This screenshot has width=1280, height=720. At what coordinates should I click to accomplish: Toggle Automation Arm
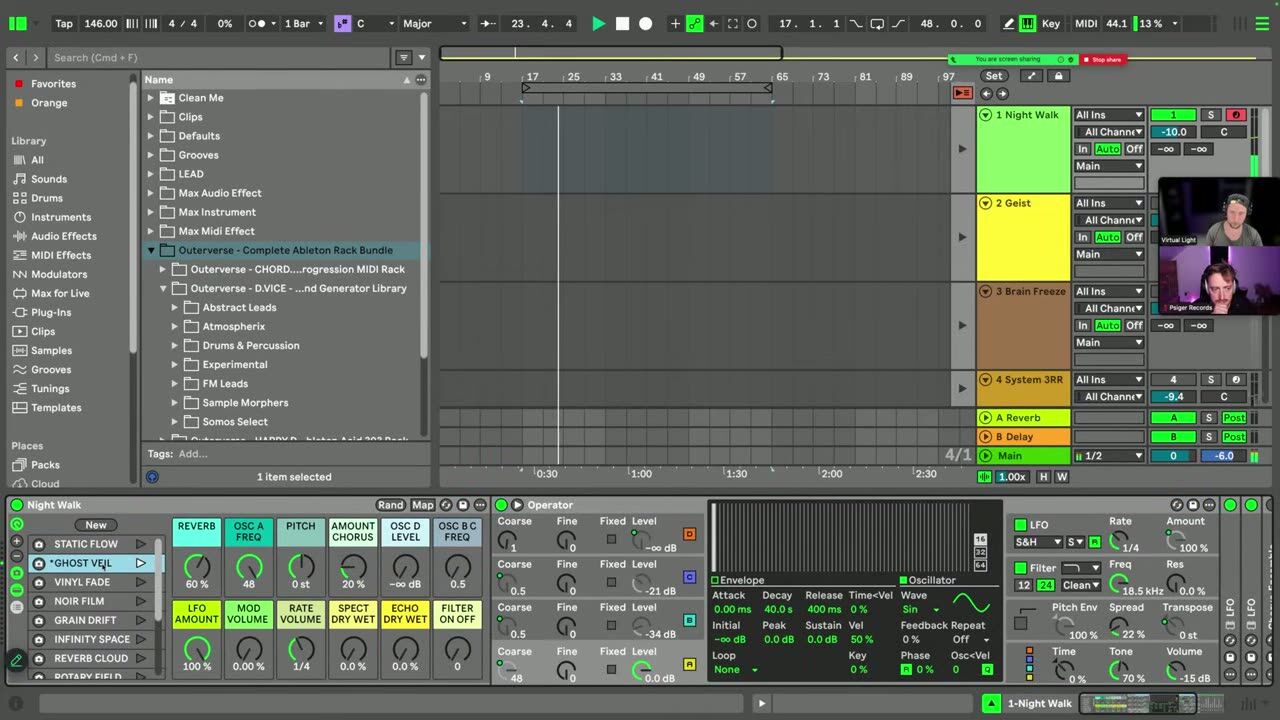coord(695,23)
